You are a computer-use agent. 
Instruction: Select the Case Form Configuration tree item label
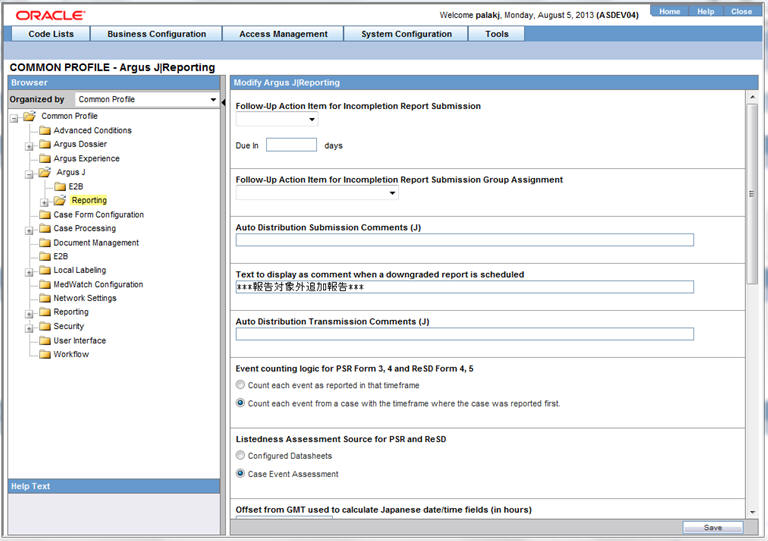(x=98, y=214)
